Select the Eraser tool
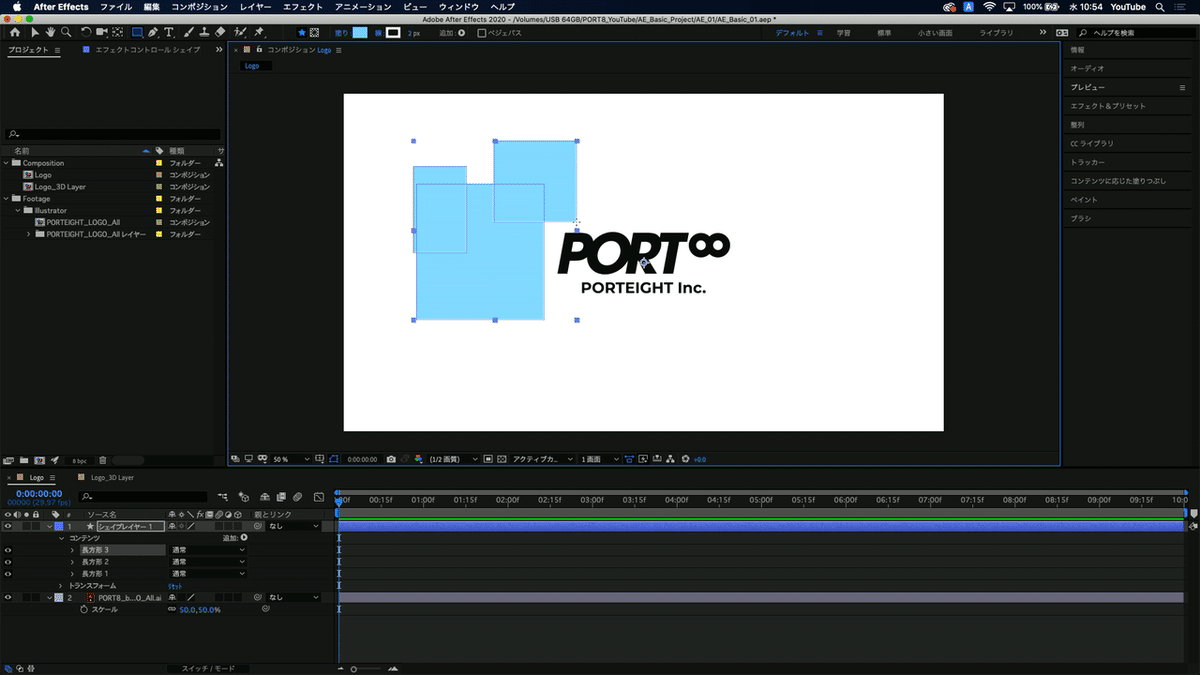This screenshot has width=1200, height=675. [x=221, y=32]
